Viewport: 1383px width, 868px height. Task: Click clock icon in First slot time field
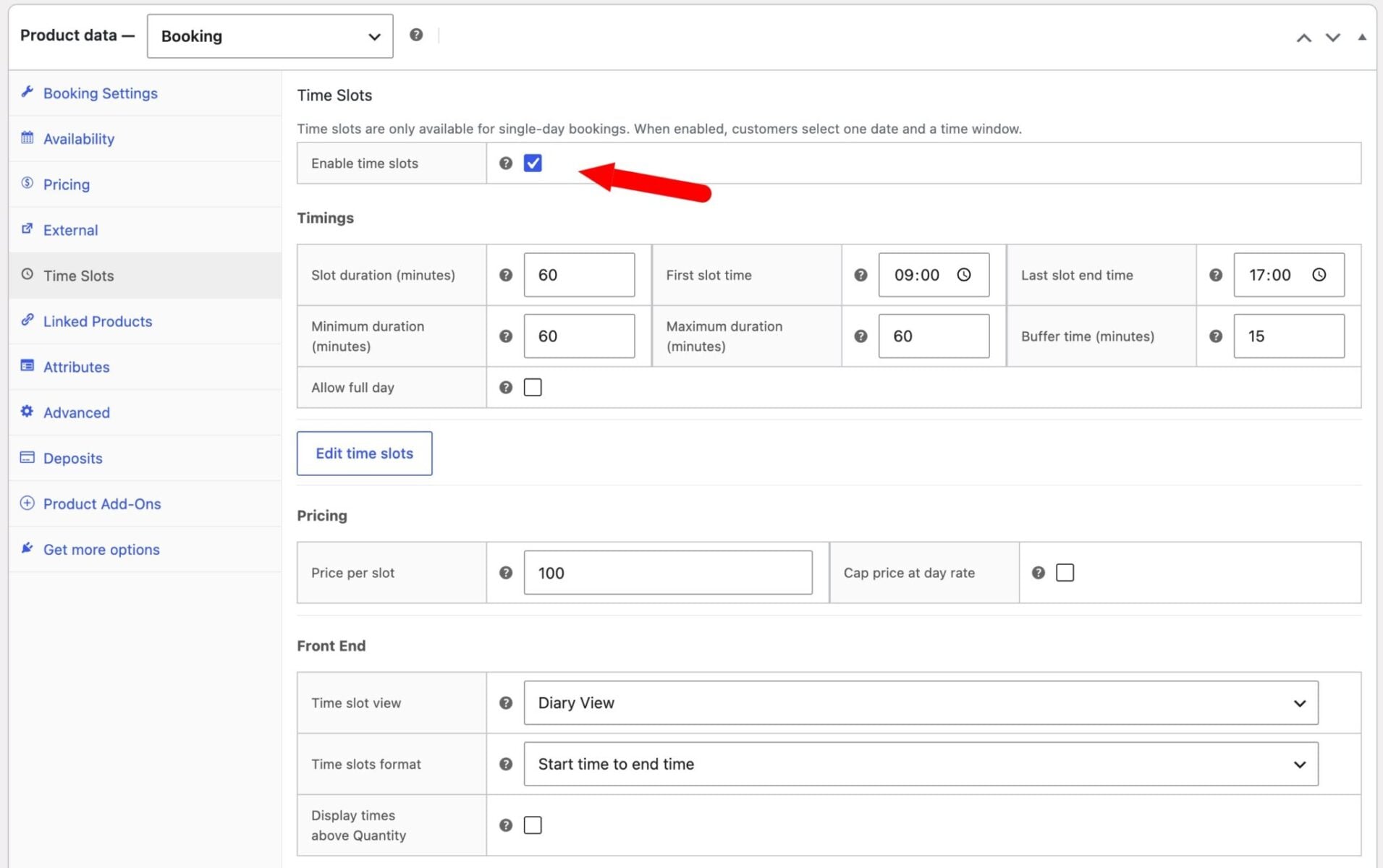click(964, 275)
